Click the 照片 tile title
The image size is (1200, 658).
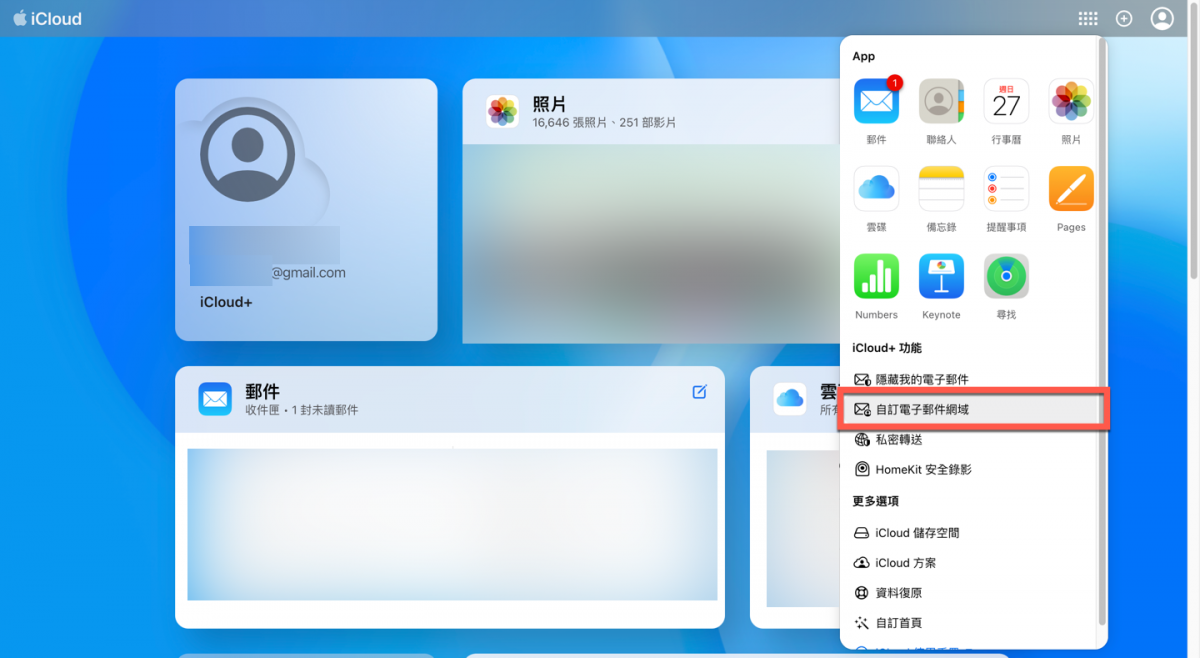(550, 104)
